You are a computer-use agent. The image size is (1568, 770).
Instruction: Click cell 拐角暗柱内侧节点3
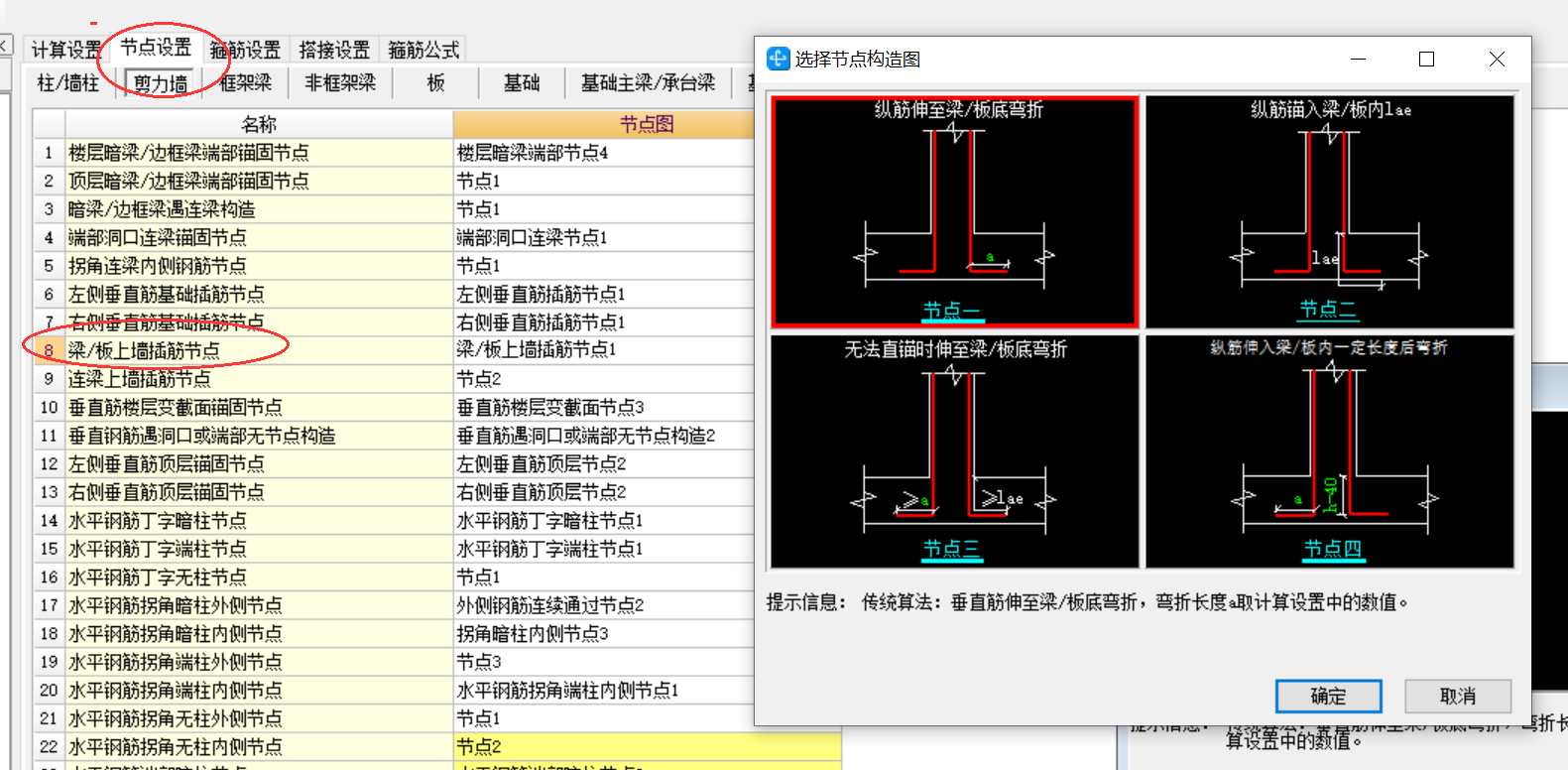tap(604, 633)
